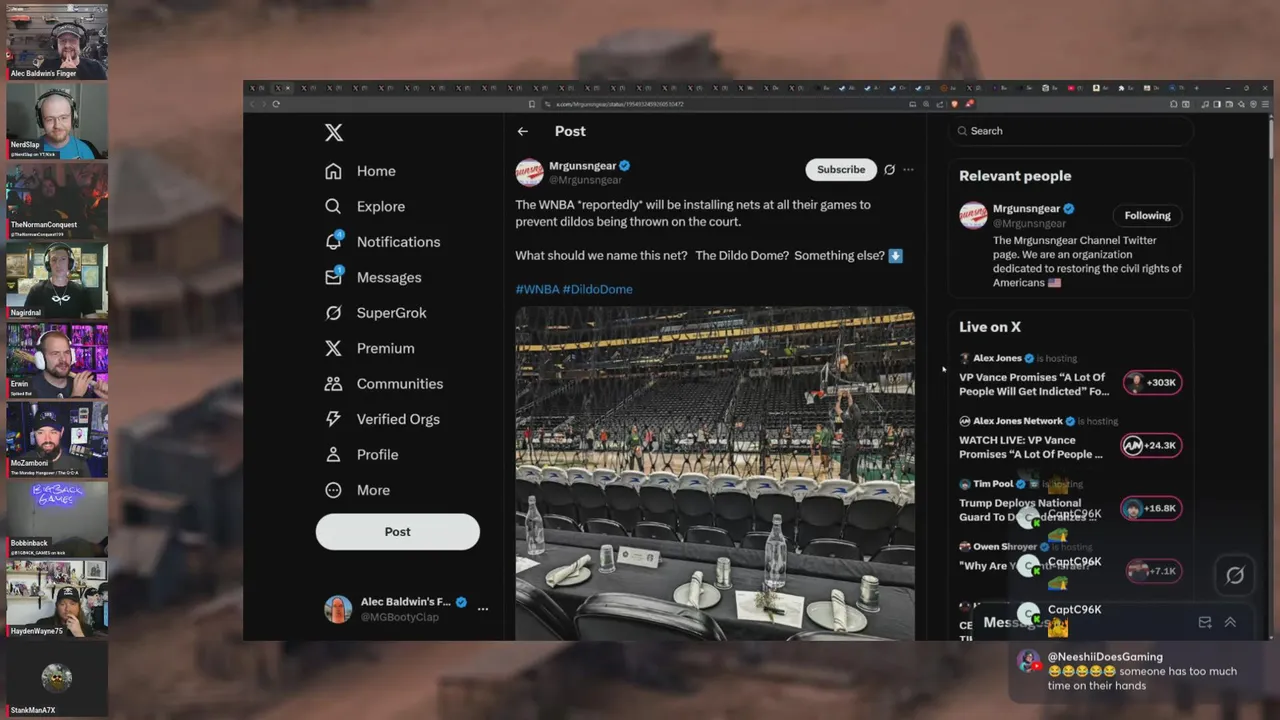The height and width of the screenshot is (720, 1280).
Task: Open the Verified Orgs lightning icon
Action: (x=334, y=419)
